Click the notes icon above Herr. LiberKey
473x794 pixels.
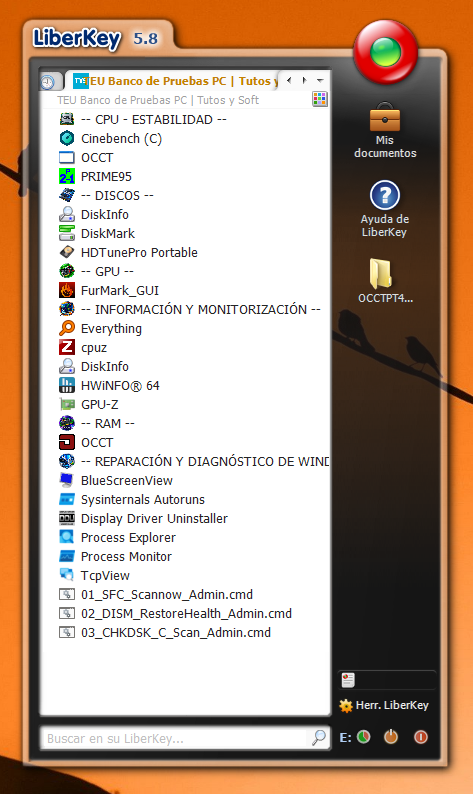click(x=348, y=680)
